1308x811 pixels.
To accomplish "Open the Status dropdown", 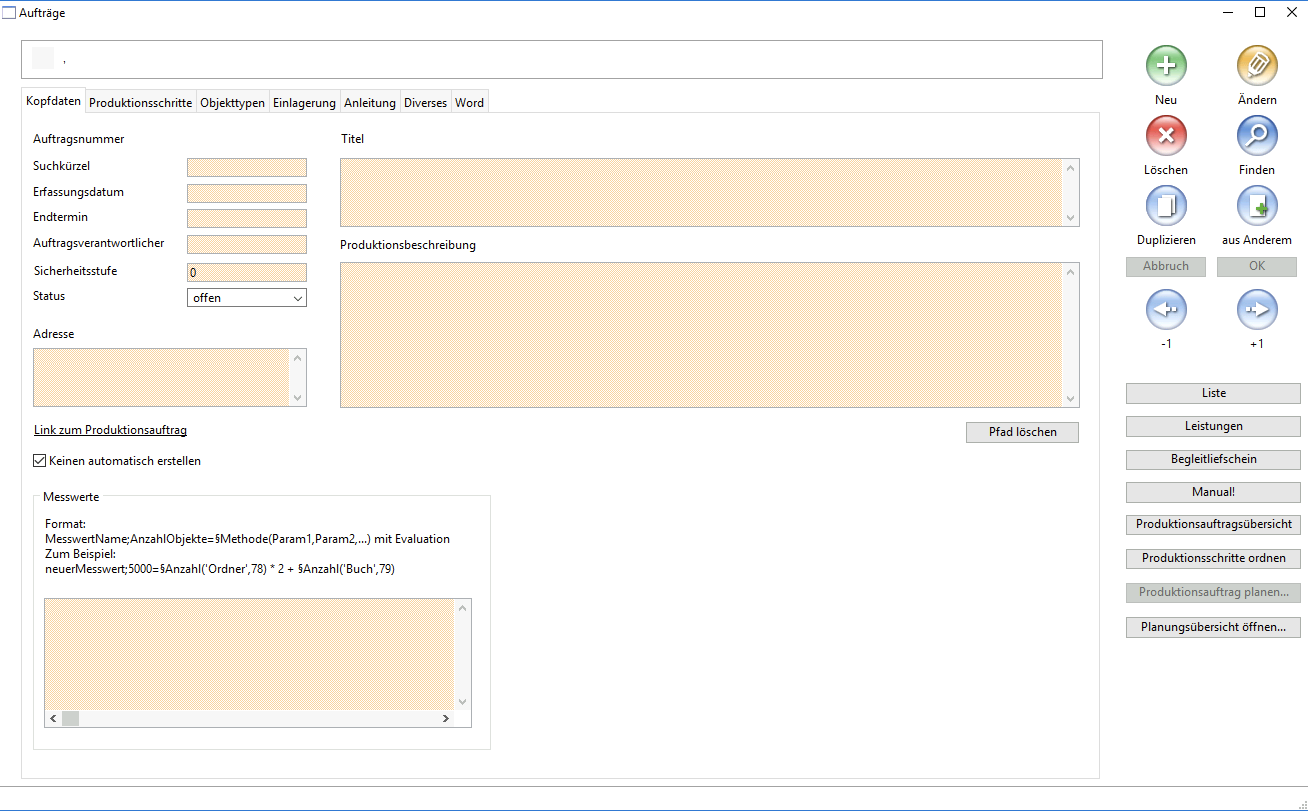I will (247, 298).
